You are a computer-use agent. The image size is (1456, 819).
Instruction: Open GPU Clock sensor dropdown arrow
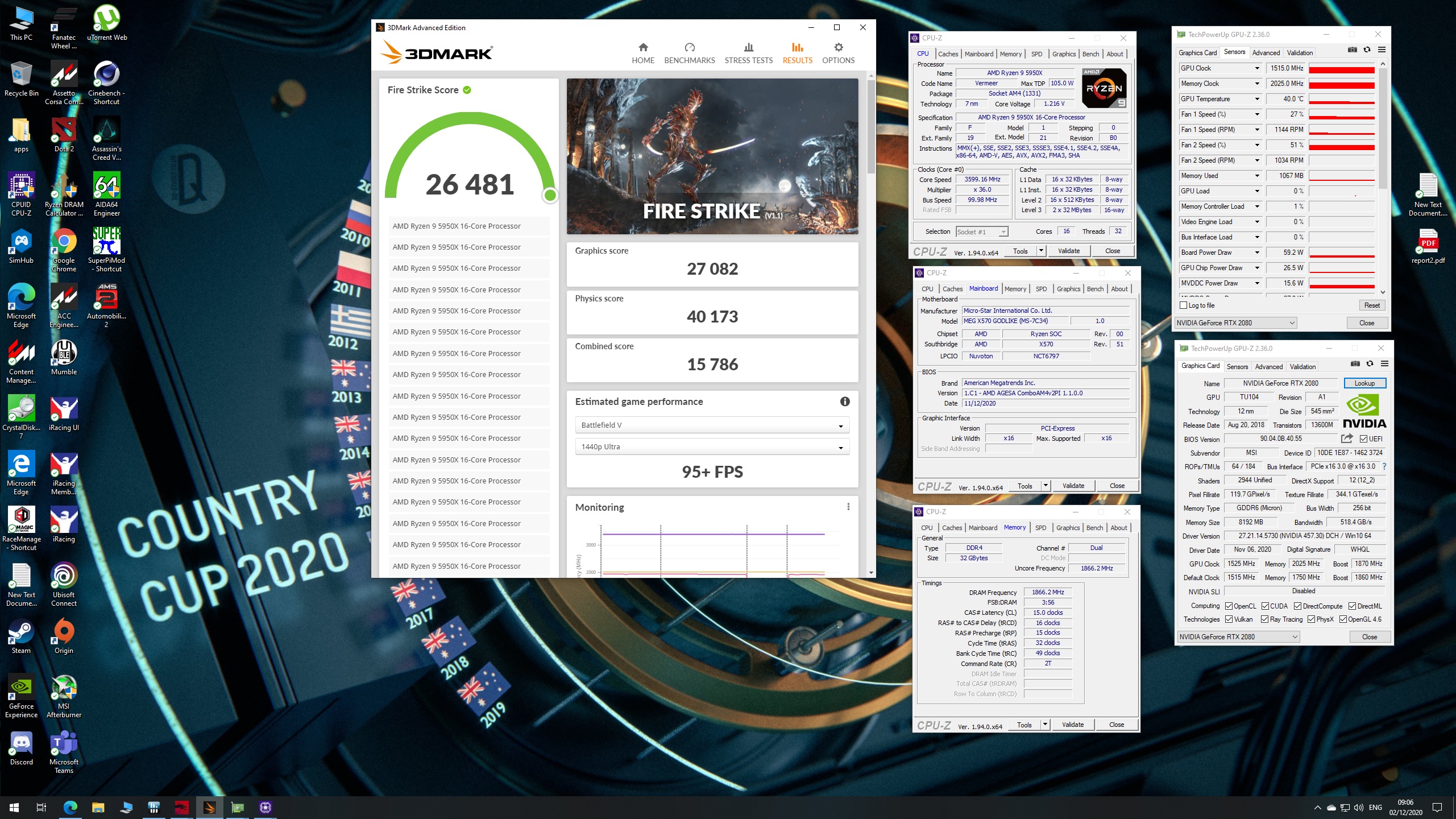tap(1256, 68)
